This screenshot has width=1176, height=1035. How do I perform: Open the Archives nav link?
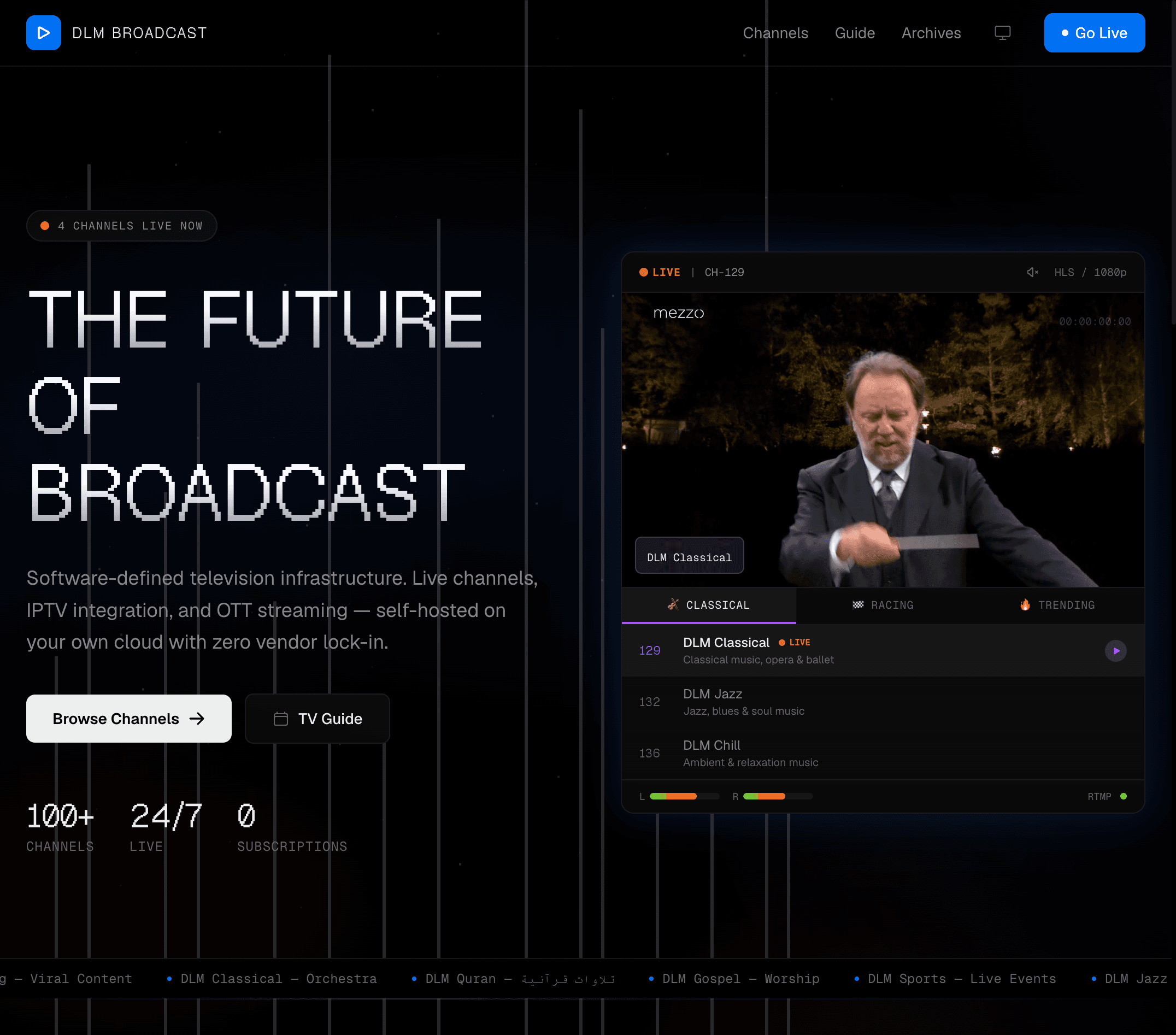tap(931, 33)
